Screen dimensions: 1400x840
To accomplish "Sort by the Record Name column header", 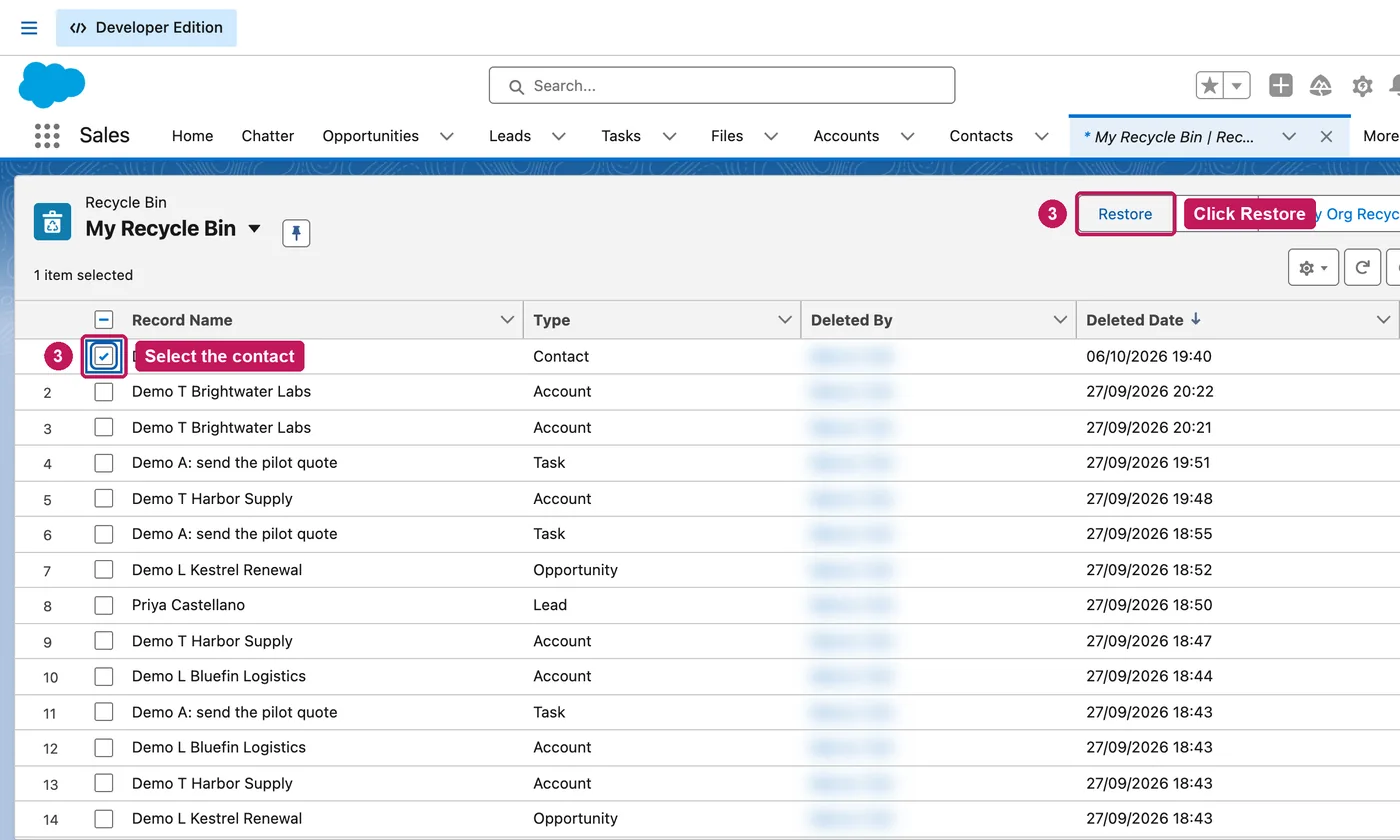I will pos(182,320).
